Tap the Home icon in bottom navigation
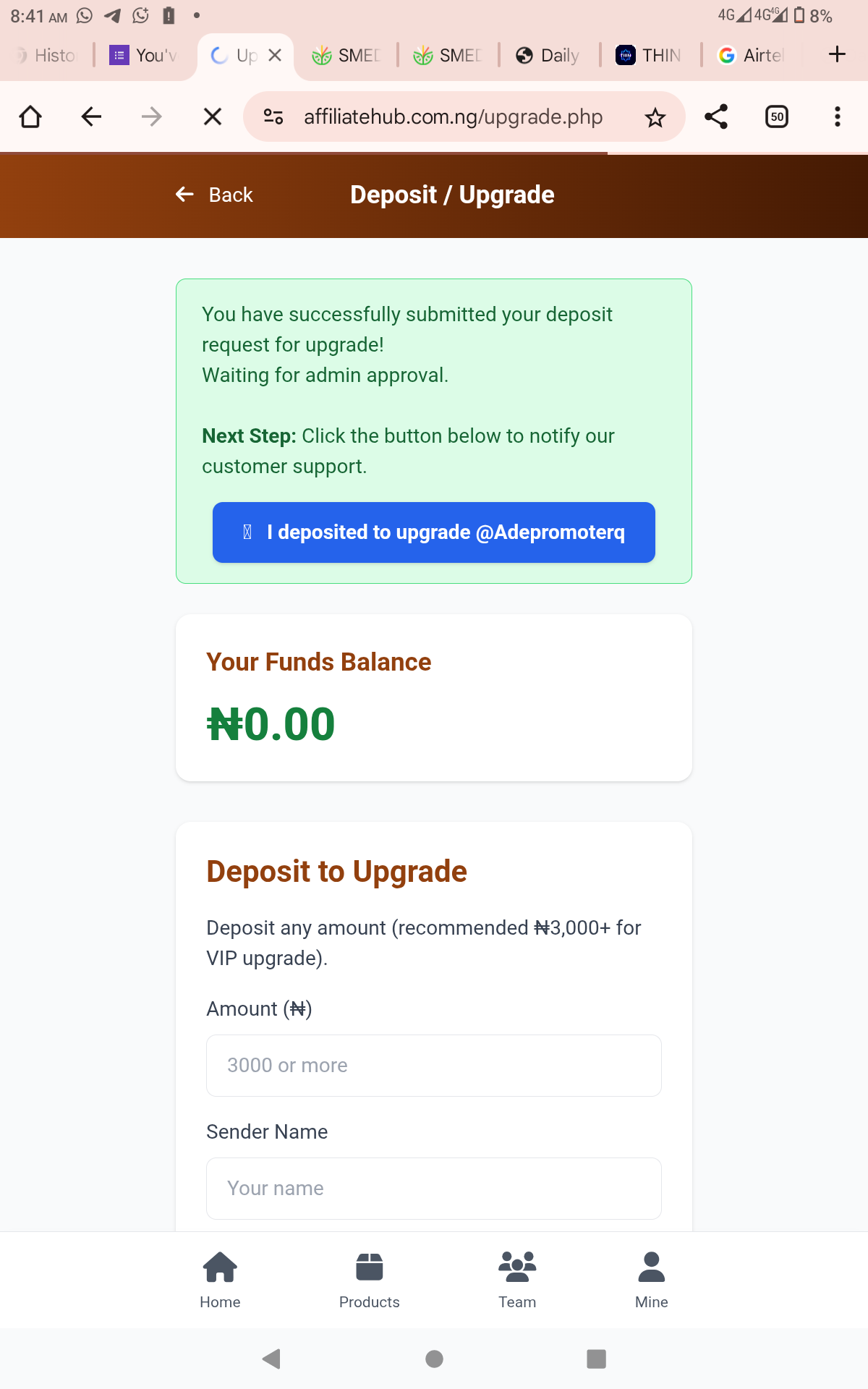868x1389 pixels. pyautogui.click(x=220, y=1267)
